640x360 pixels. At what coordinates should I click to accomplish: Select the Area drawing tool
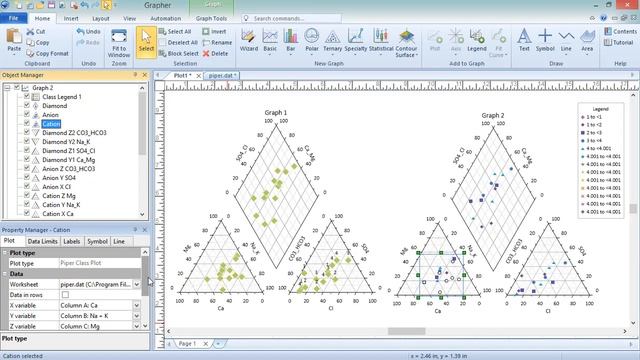(x=587, y=36)
